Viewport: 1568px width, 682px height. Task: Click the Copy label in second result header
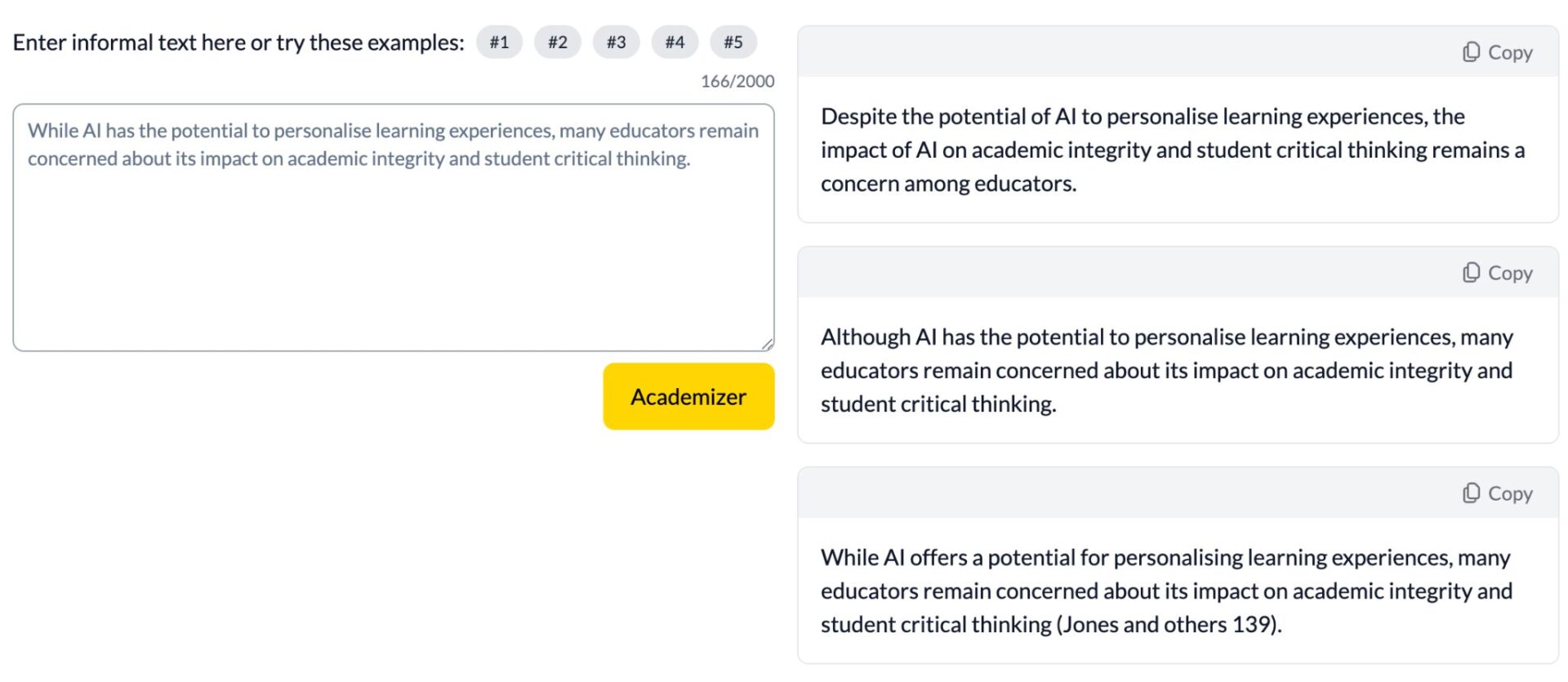[1510, 273]
